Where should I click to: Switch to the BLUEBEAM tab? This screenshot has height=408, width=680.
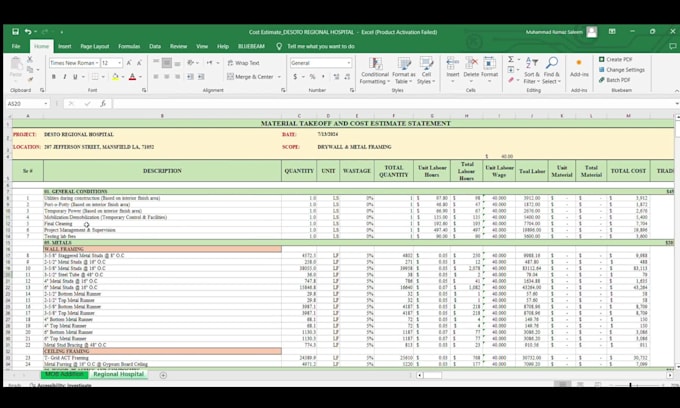pyautogui.click(x=251, y=46)
